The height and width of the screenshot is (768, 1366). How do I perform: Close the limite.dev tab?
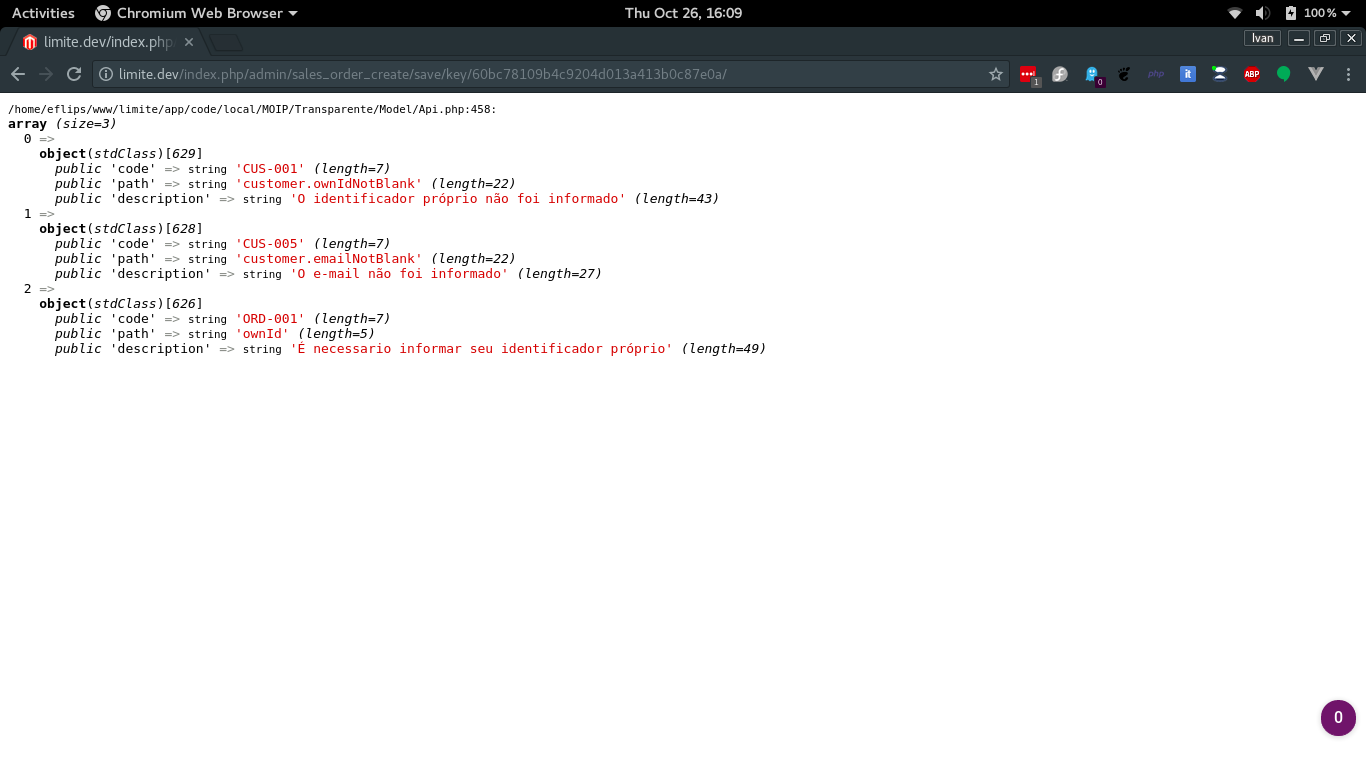(x=189, y=42)
